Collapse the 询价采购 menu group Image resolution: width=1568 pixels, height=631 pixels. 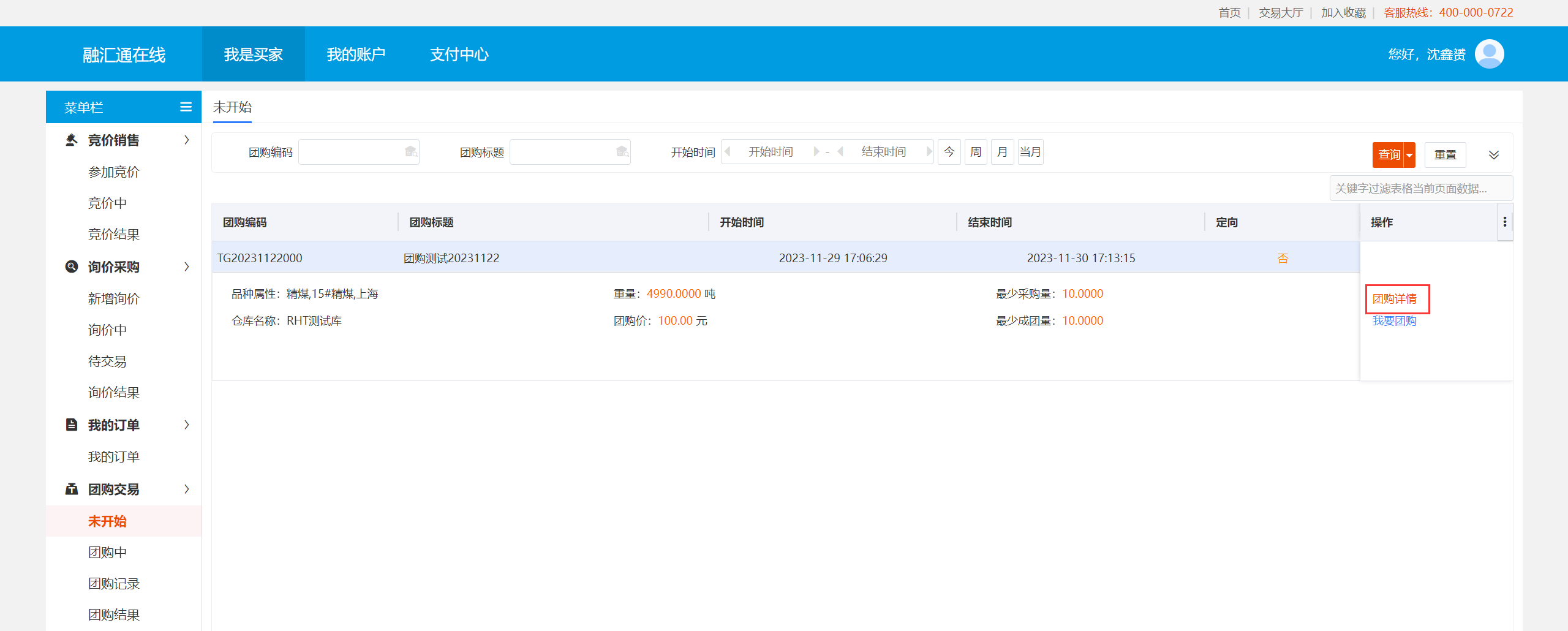pyautogui.click(x=187, y=266)
